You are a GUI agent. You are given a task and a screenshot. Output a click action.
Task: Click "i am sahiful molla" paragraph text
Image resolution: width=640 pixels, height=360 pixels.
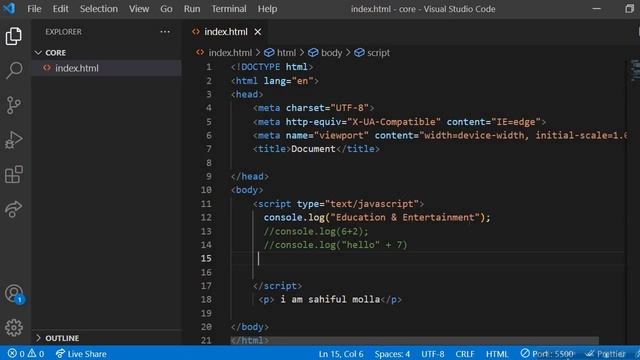(x=330, y=299)
